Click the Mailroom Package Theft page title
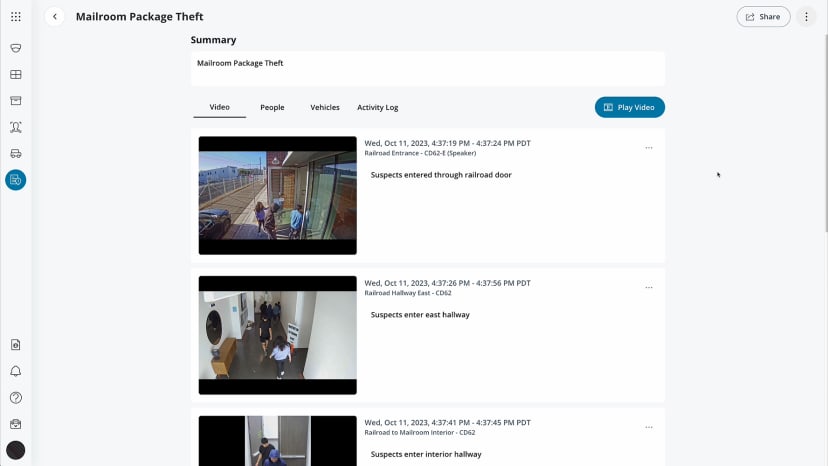This screenshot has width=828, height=466. [139, 17]
